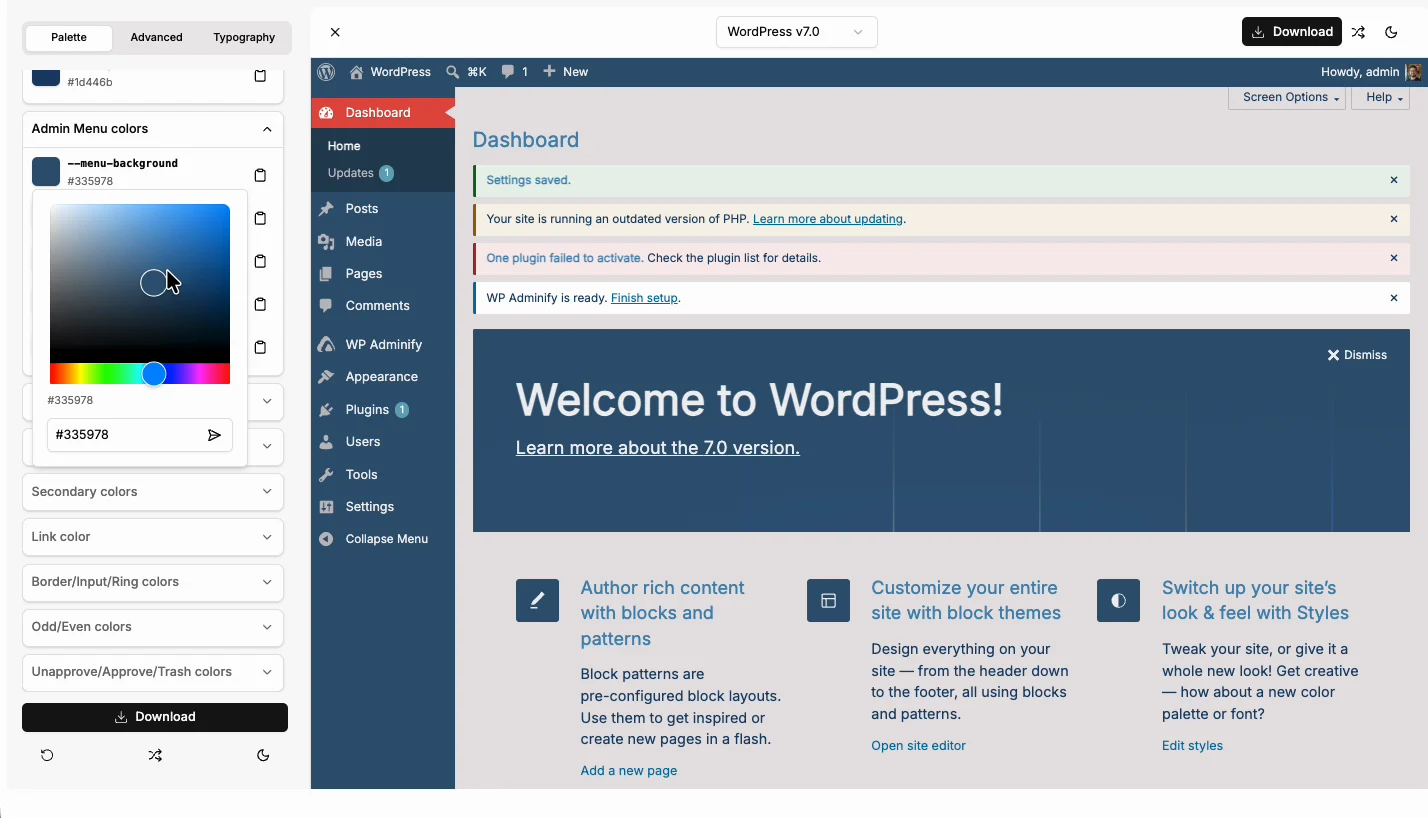Open the WordPress site home link

pyautogui.click(x=390, y=72)
